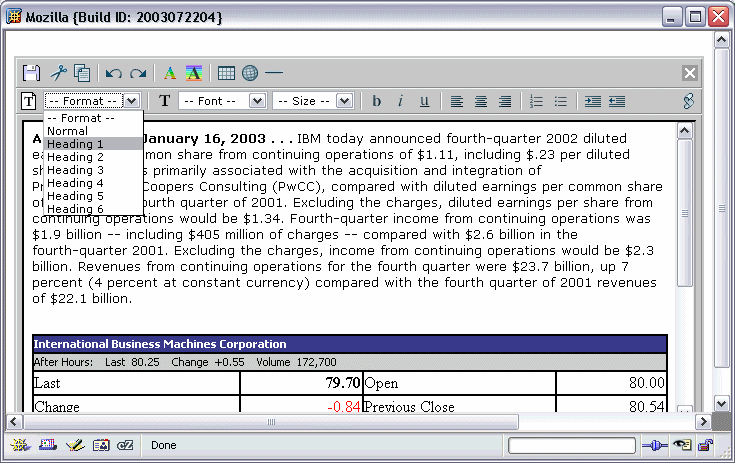Click the globe insert-link icon
Viewport: 735px width, 463px height.
click(x=250, y=73)
